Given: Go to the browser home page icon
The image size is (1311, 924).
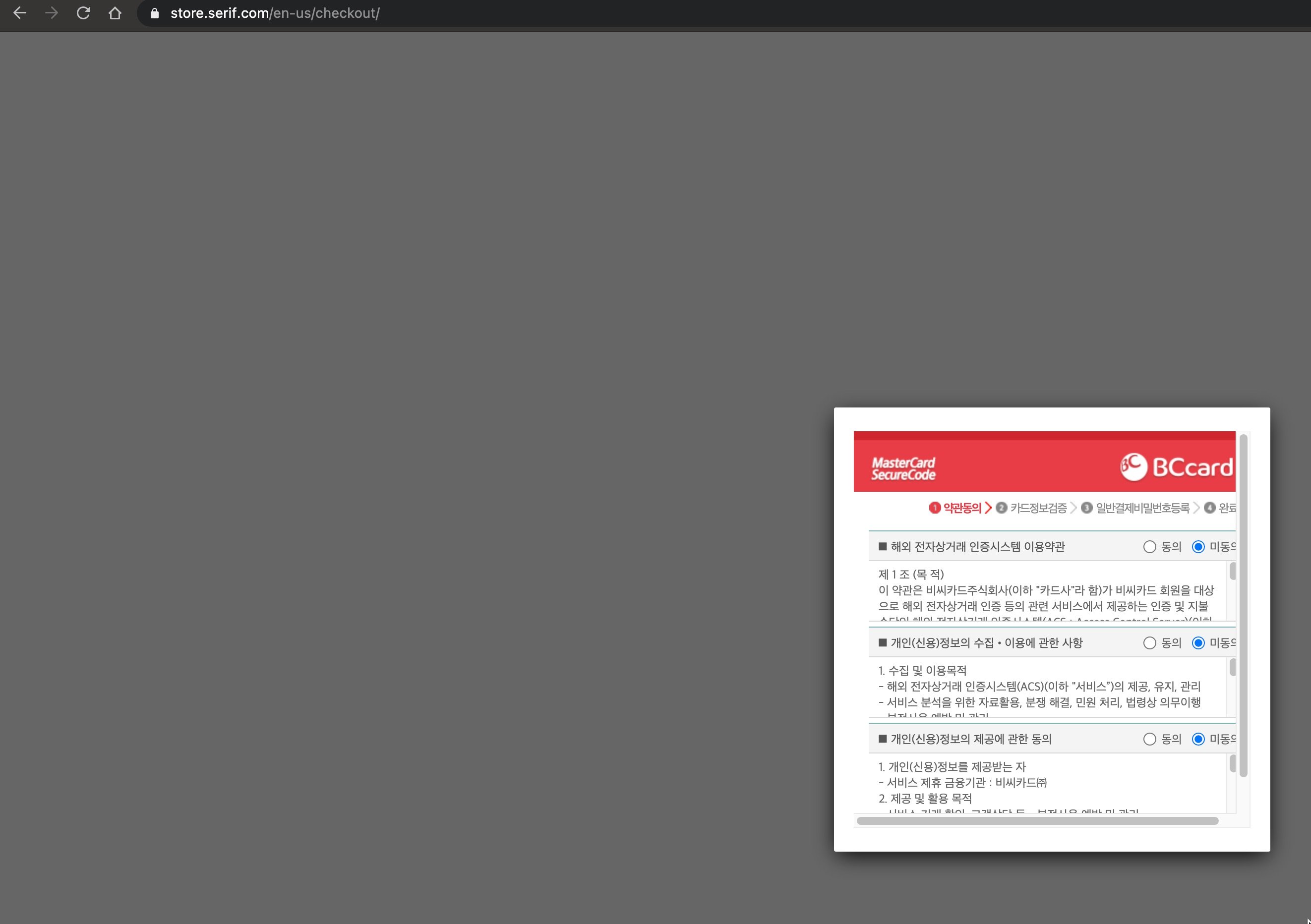Looking at the screenshot, I should point(115,13).
